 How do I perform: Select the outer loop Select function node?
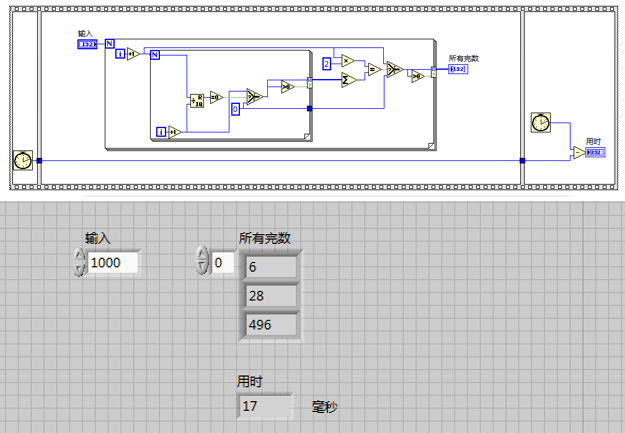point(395,69)
